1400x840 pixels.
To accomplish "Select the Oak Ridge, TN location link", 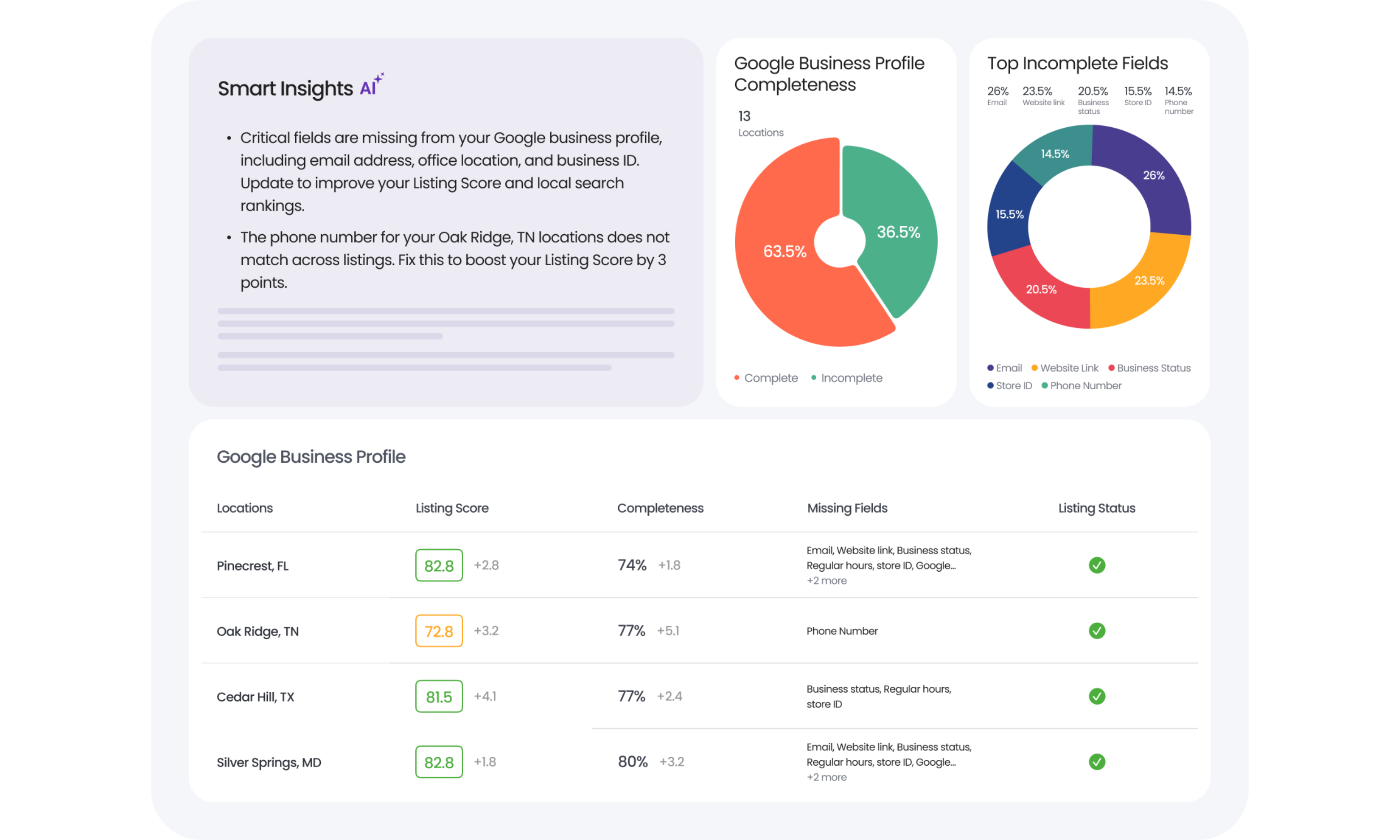I will pyautogui.click(x=258, y=631).
